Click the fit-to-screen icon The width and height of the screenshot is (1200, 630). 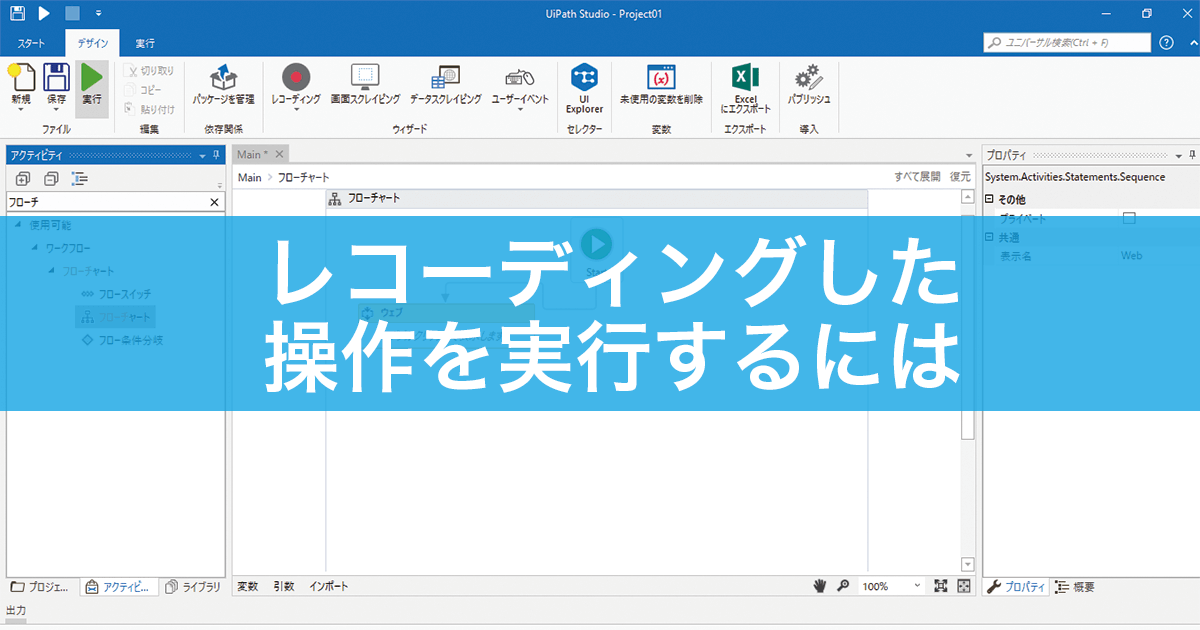pyautogui.click(x=941, y=586)
